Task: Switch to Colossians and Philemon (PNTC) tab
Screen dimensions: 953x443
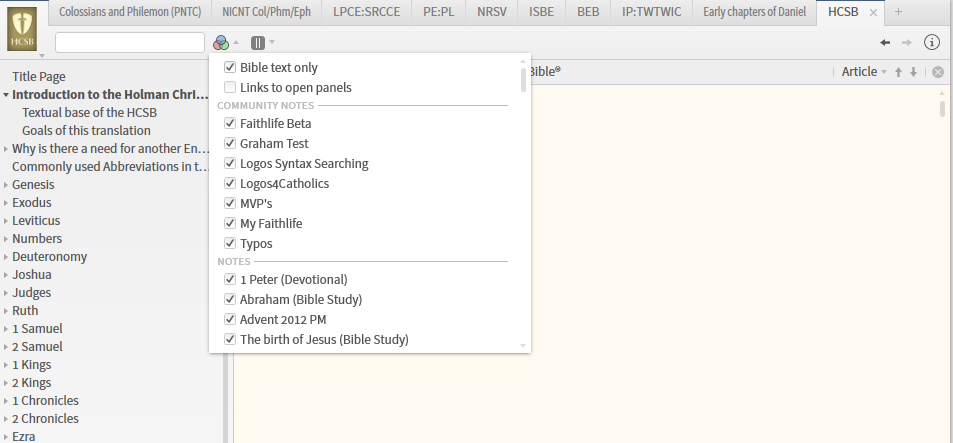Action: pos(130,12)
